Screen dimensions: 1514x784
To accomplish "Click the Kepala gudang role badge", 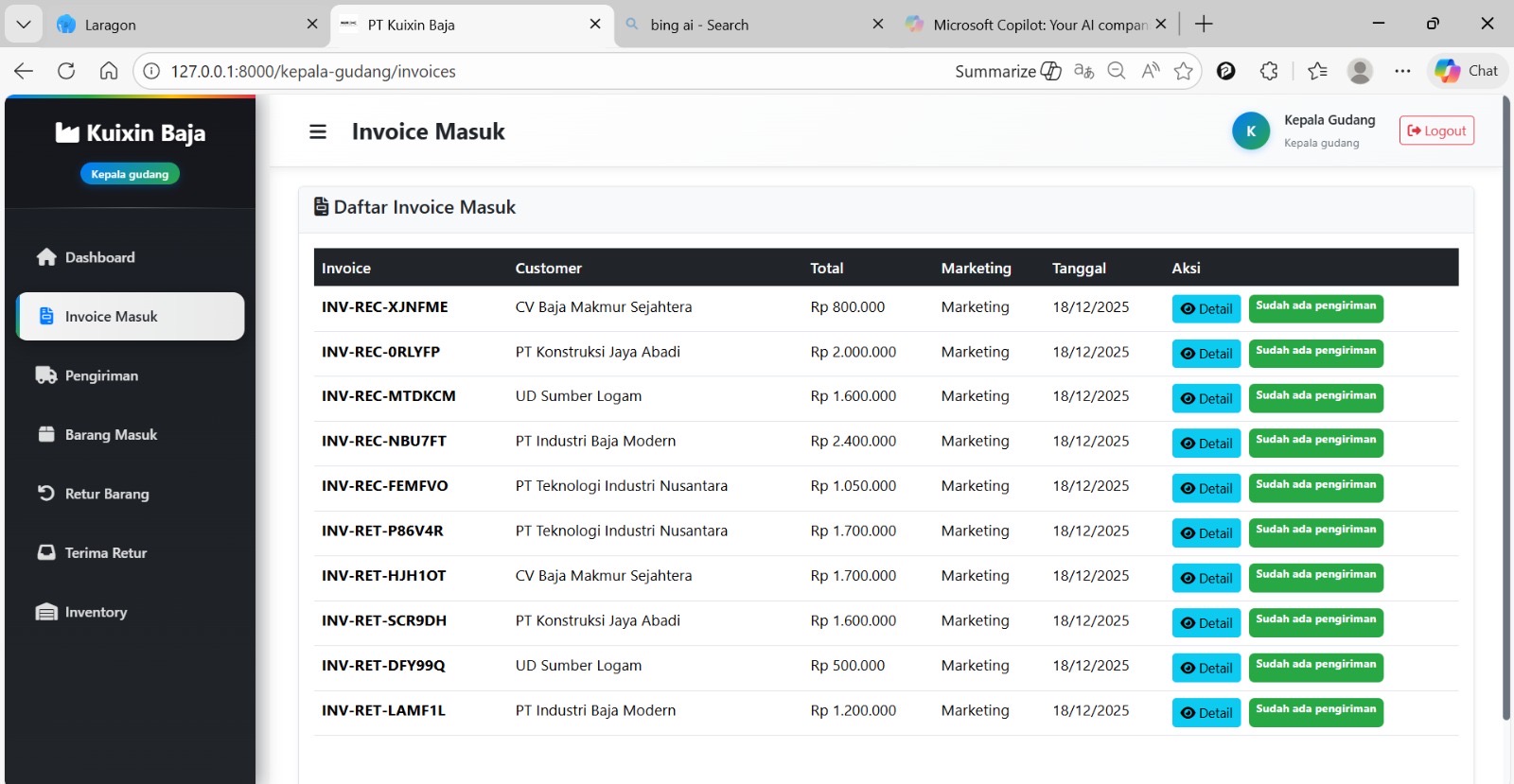I will 130,174.
